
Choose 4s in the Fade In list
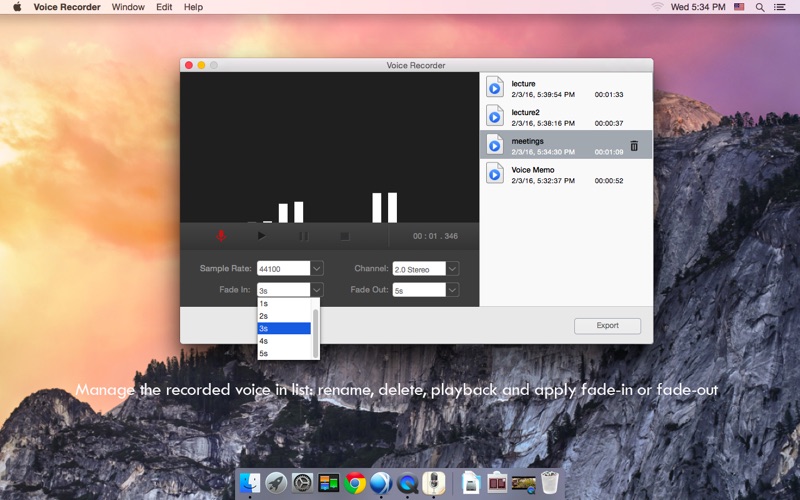(x=284, y=341)
